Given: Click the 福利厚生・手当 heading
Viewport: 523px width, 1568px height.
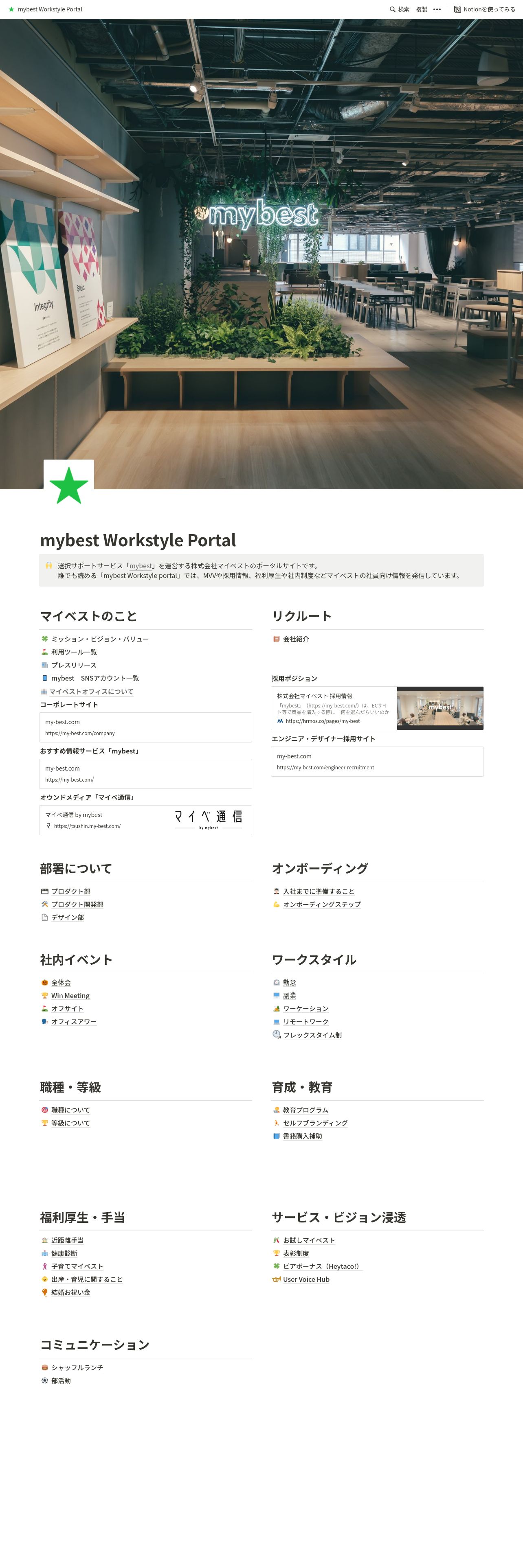Looking at the screenshot, I should point(83,1218).
